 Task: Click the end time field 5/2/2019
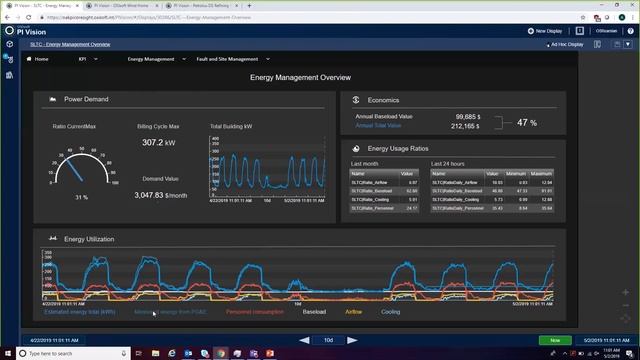point(607,340)
